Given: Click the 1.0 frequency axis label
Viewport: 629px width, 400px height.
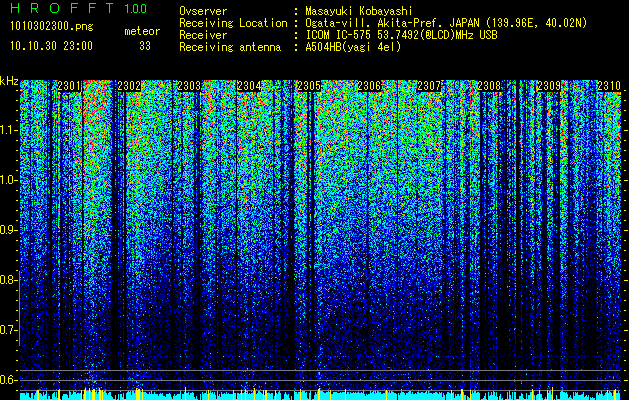Looking at the screenshot, I should point(8,180).
